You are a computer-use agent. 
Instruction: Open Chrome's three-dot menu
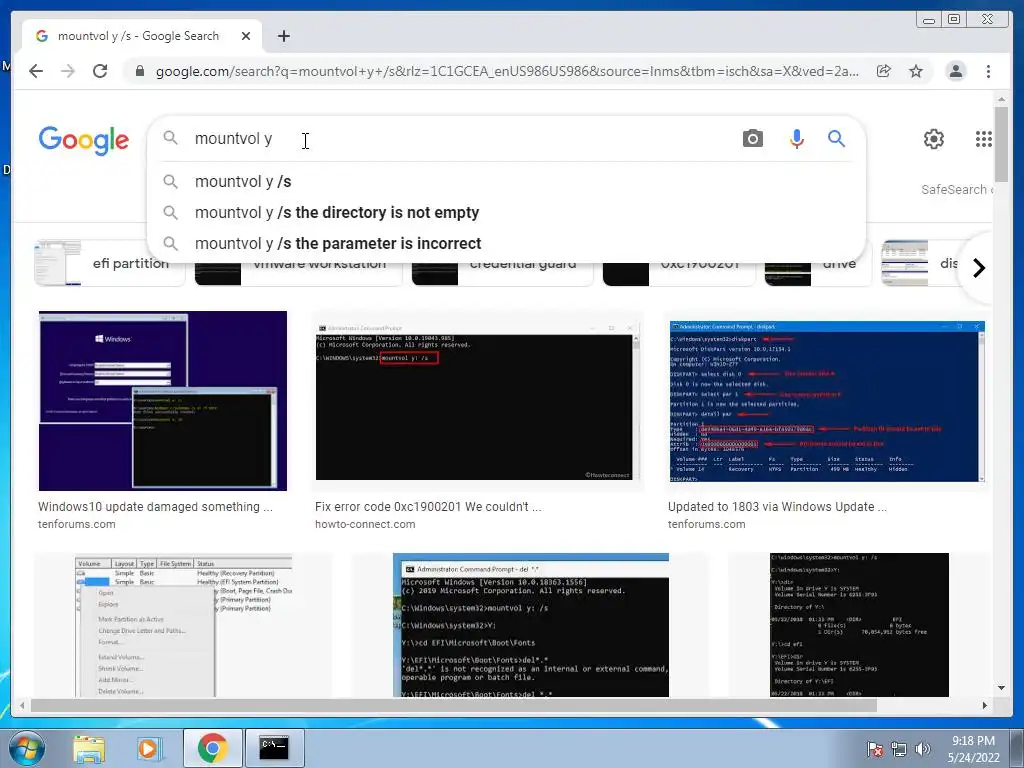coord(988,71)
